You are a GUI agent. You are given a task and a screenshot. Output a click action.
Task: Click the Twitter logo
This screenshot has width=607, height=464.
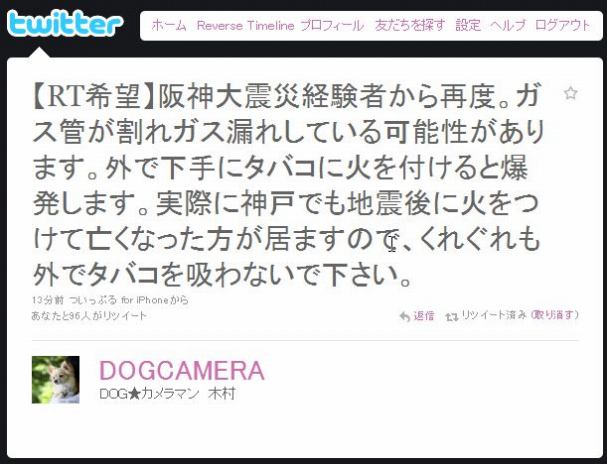[x=65, y=23]
